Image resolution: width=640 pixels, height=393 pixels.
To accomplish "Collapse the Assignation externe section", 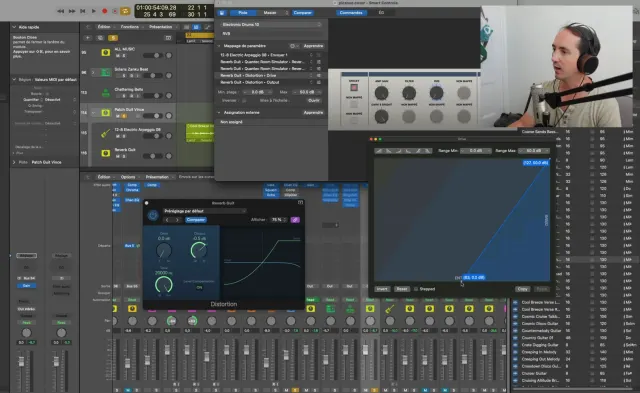I will point(219,112).
